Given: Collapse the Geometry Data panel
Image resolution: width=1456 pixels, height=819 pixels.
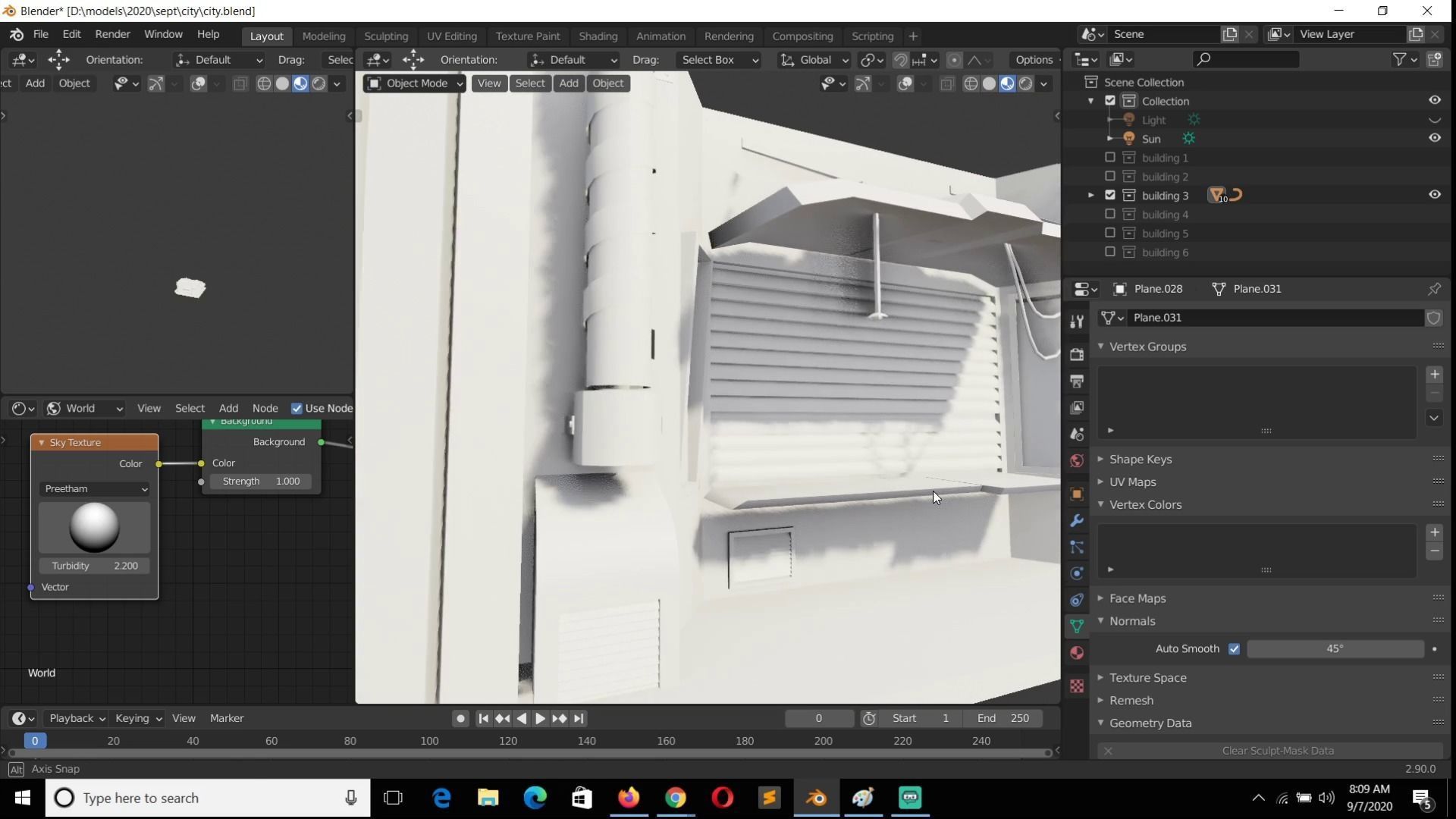Looking at the screenshot, I should [x=1150, y=723].
